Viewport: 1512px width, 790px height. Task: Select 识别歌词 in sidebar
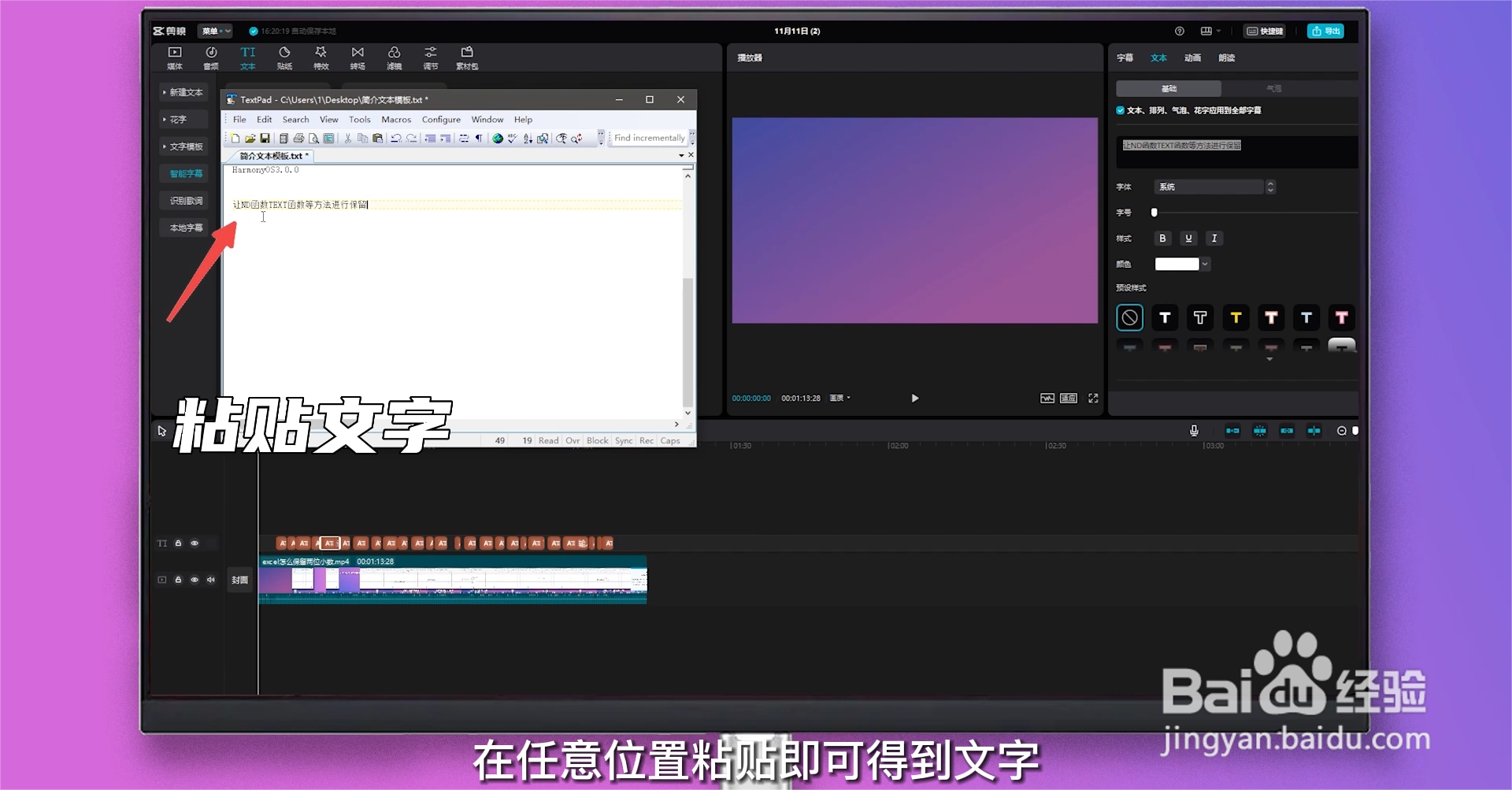pyautogui.click(x=185, y=201)
